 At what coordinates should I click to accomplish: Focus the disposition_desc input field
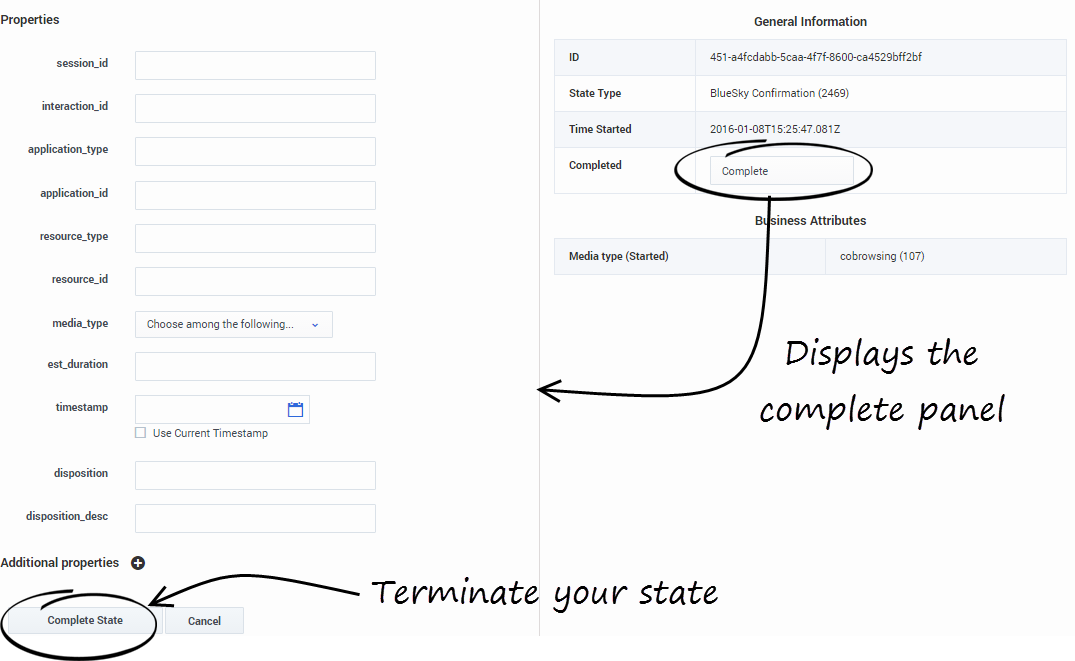[x=255, y=518]
